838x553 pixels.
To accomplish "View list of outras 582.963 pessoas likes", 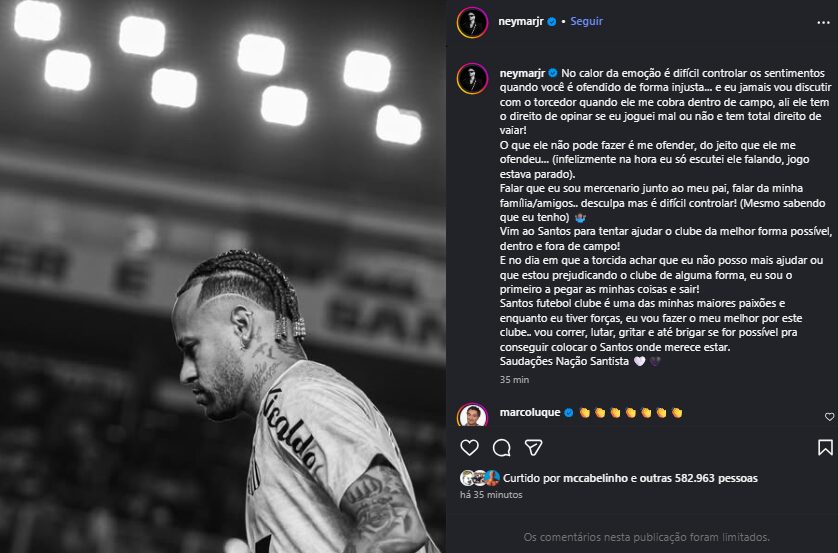I will click(x=699, y=478).
